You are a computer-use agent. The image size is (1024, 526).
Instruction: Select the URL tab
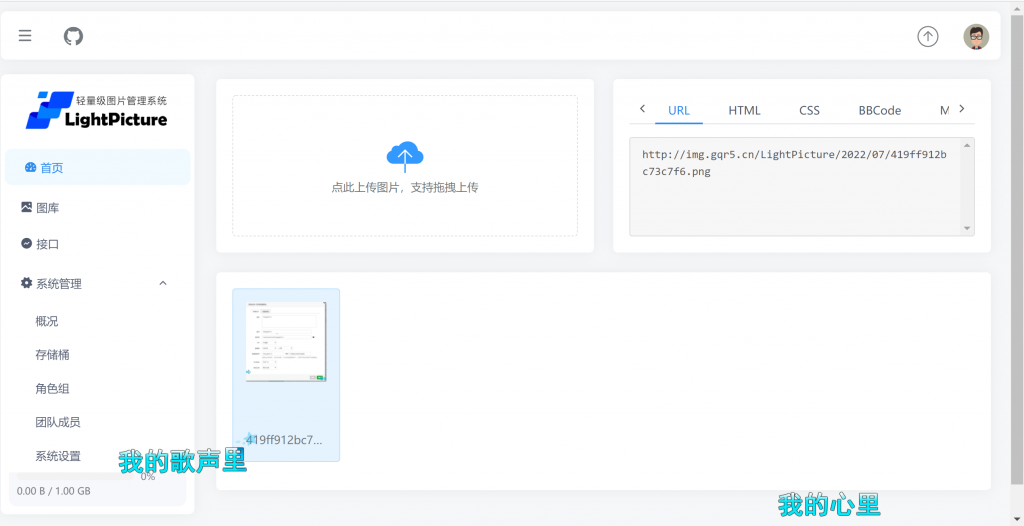coord(679,110)
